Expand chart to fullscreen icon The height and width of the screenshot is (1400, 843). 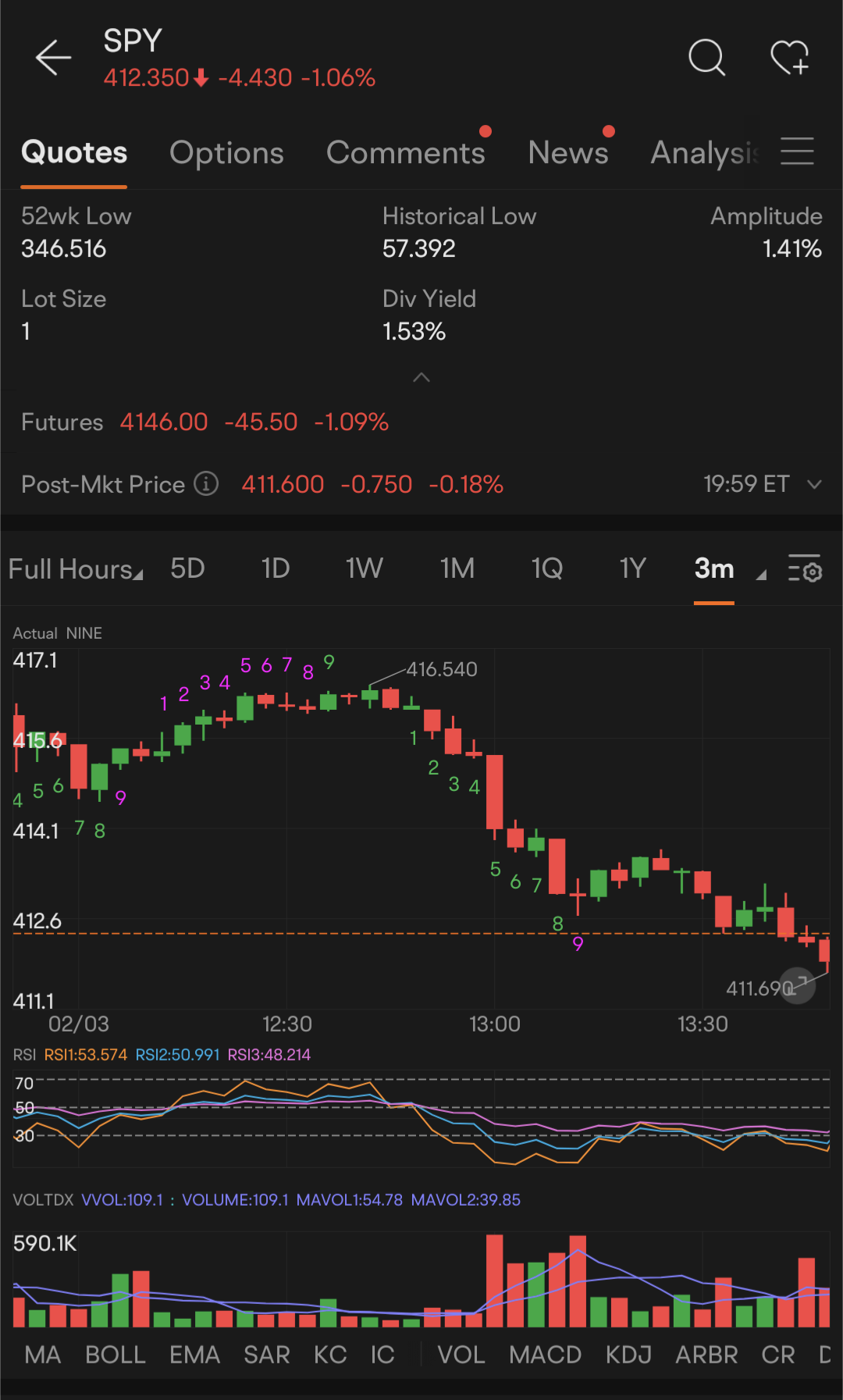pyautogui.click(x=798, y=986)
